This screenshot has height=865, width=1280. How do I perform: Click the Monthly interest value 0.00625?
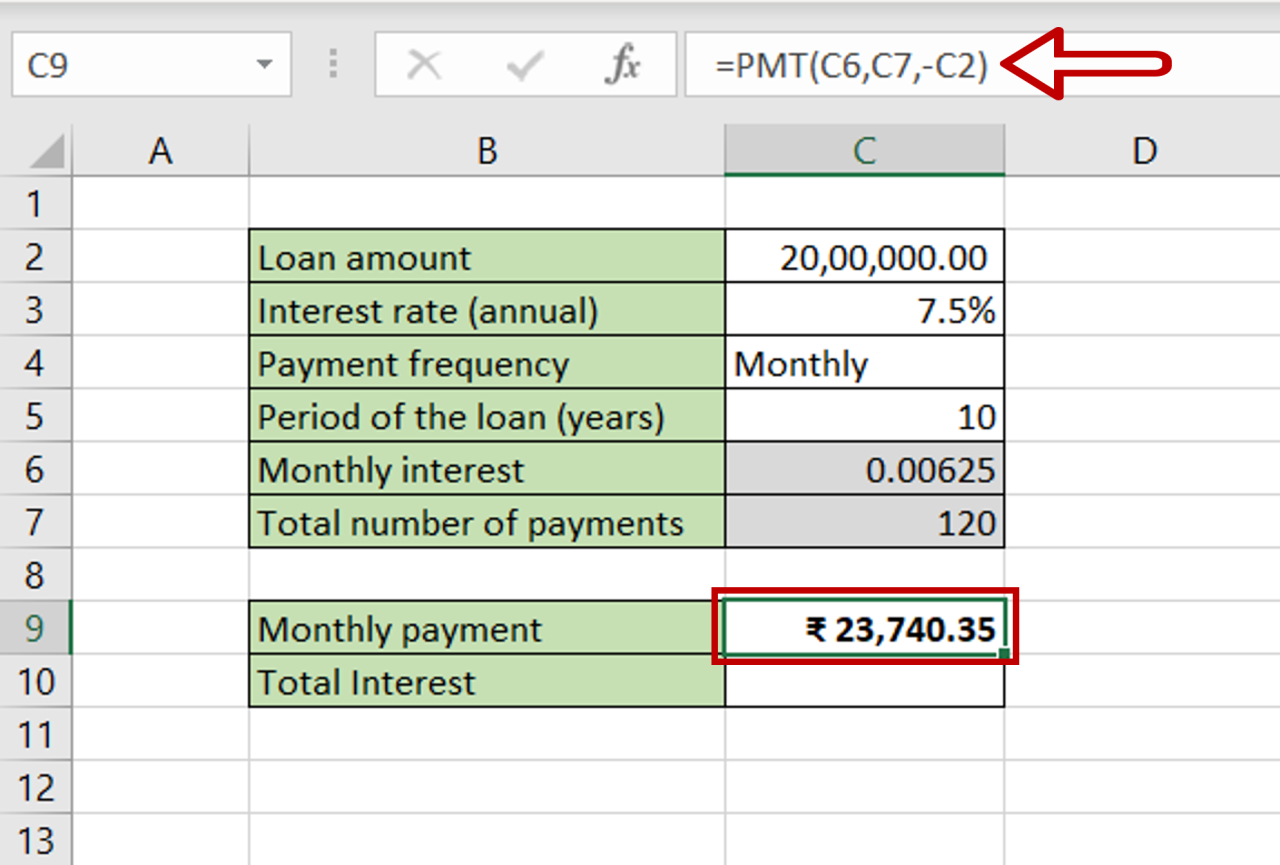(x=864, y=469)
